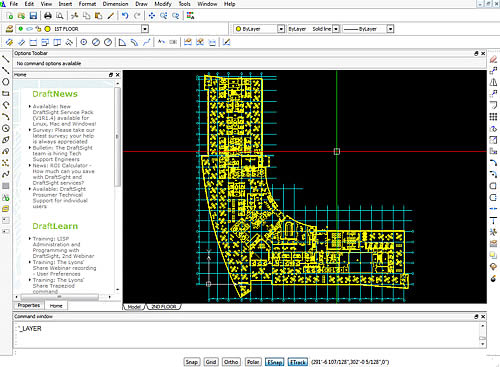Viewport: 500px width, 367px height.
Task: Save the drawing using the floppy disk icon
Action: pos(33,16)
